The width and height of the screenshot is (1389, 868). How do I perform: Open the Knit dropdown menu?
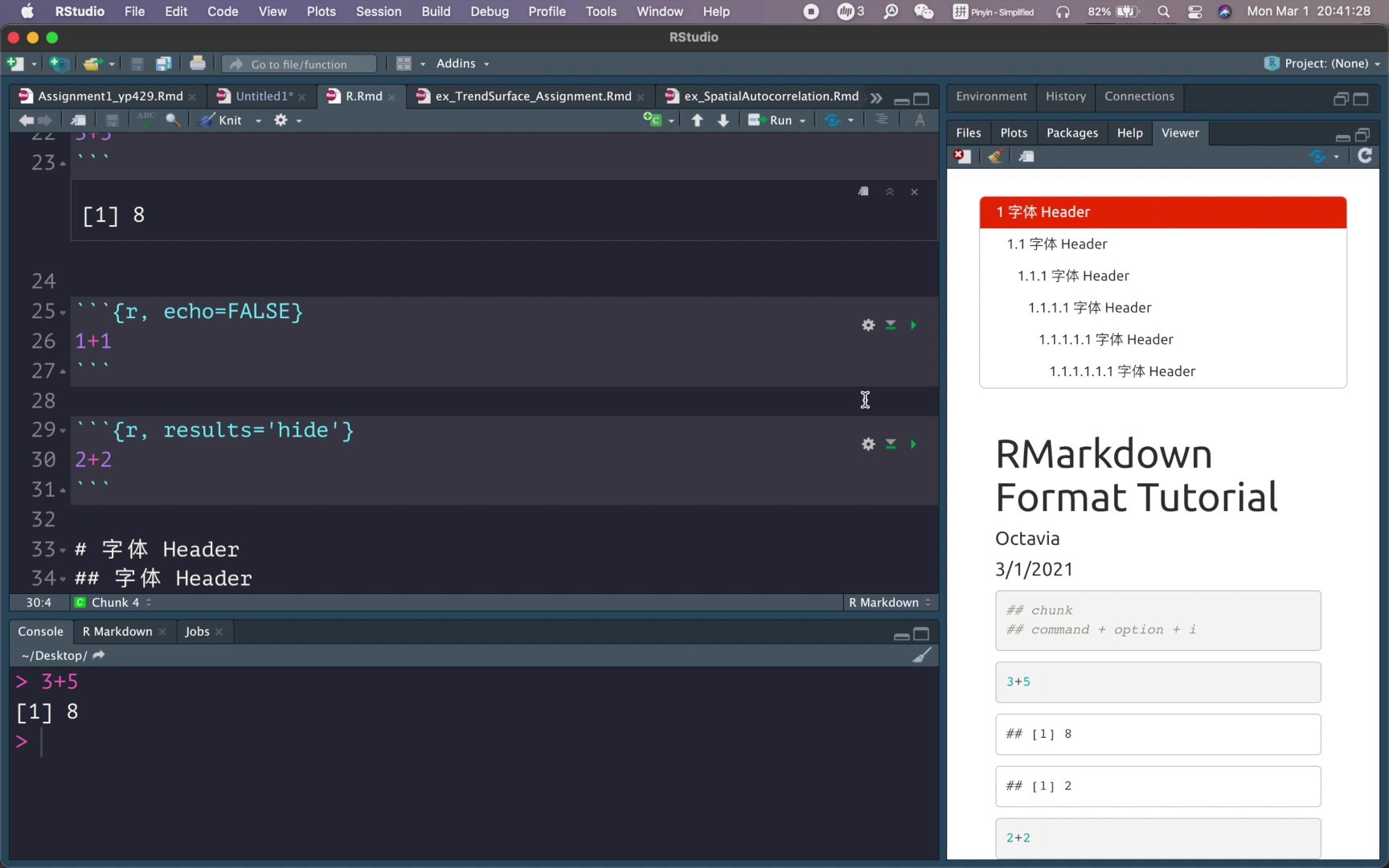[x=257, y=120]
